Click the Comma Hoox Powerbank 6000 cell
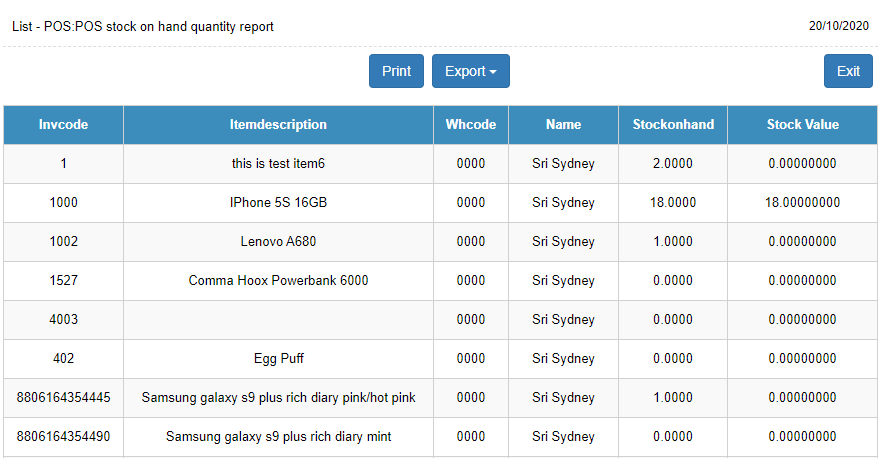 point(278,281)
